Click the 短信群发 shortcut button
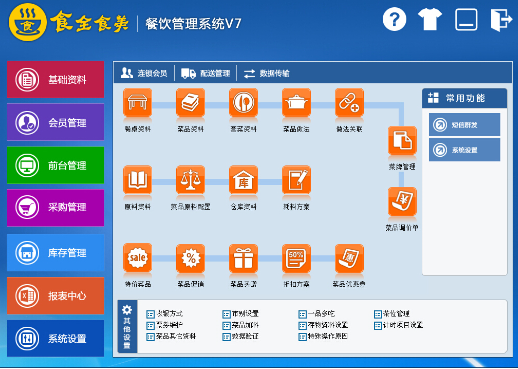This screenshot has width=518, height=369. (x=464, y=125)
